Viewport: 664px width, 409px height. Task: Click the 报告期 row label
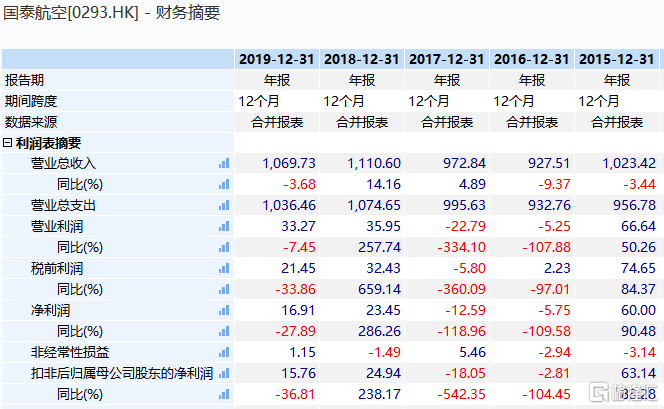click(x=25, y=80)
